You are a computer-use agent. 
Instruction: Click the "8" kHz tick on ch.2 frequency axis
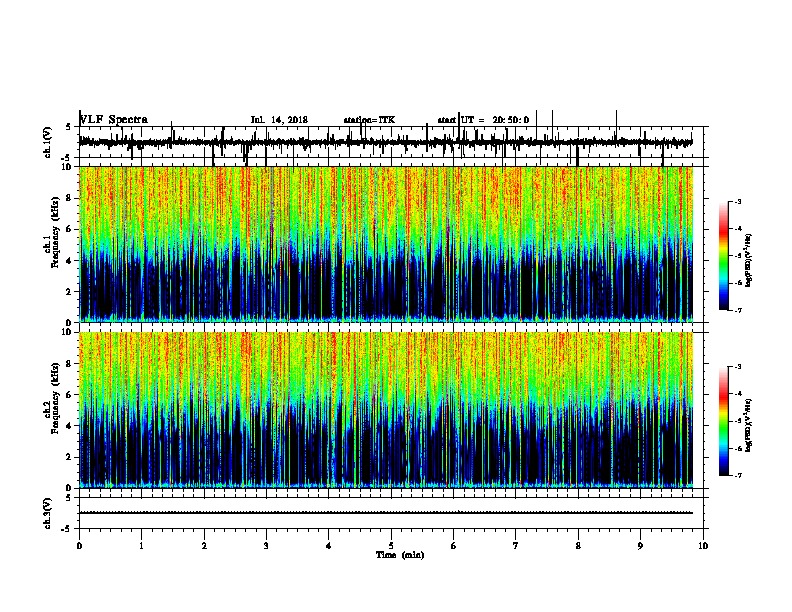point(69,364)
